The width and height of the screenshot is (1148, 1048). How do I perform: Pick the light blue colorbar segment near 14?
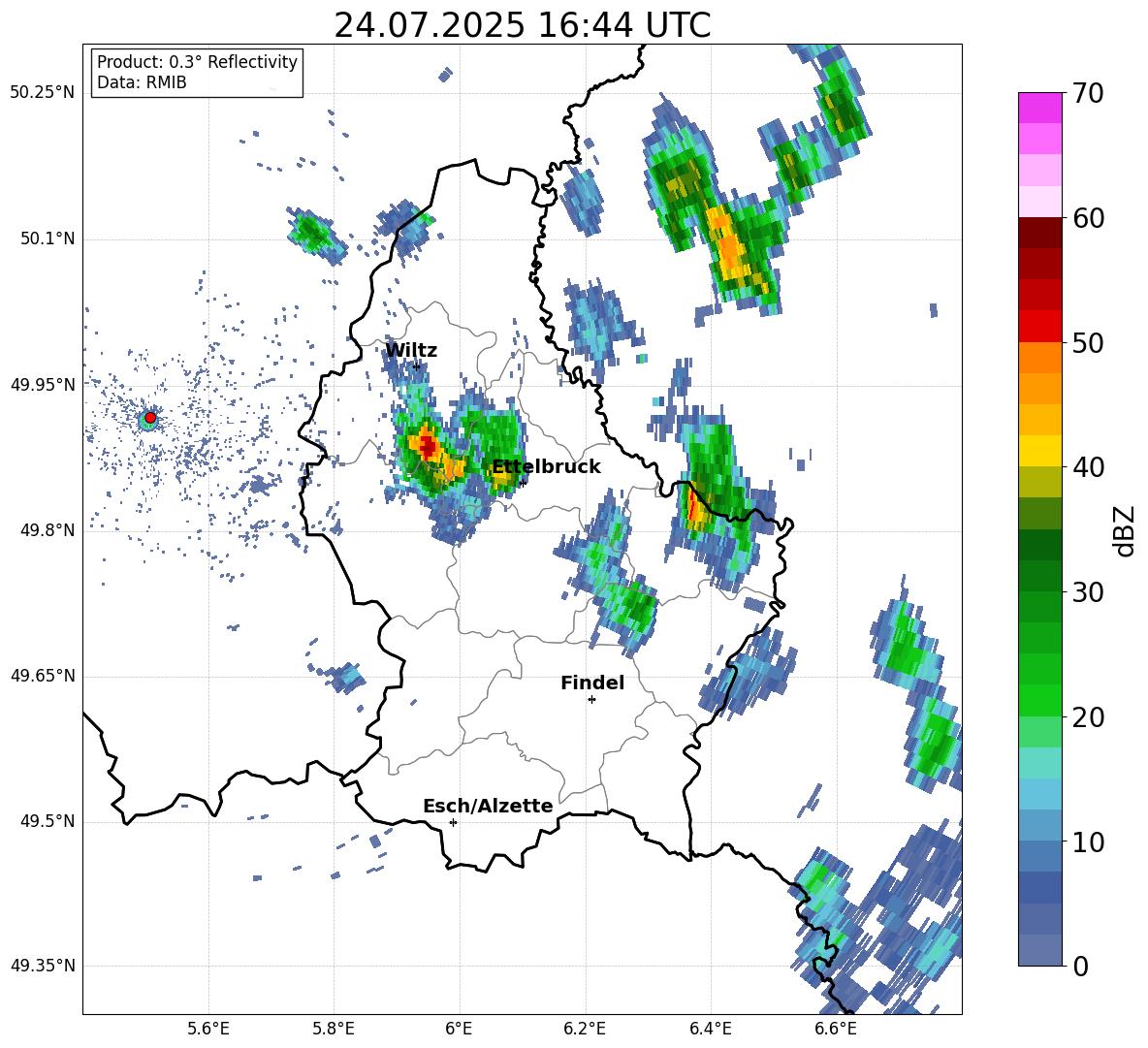tap(1039, 794)
